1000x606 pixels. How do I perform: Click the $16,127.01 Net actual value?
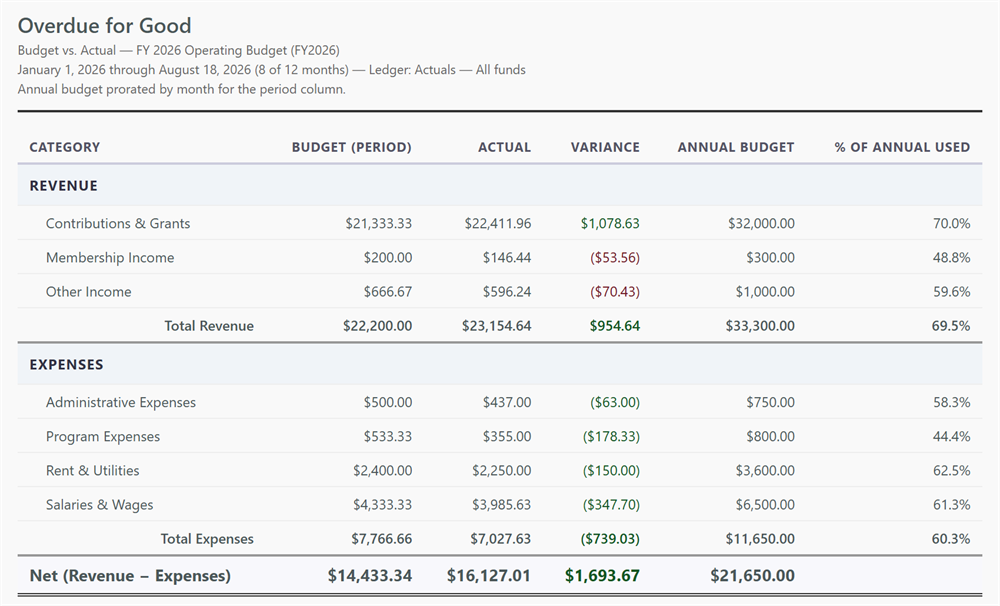[489, 575]
